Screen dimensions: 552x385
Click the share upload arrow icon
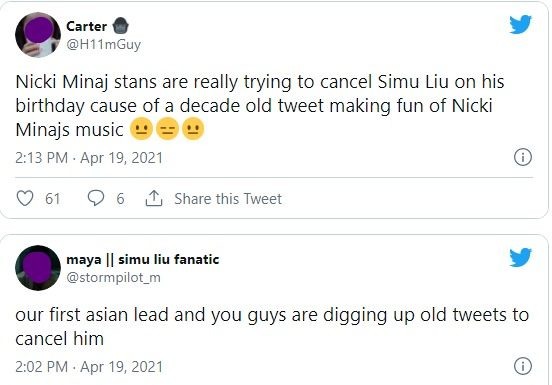(x=154, y=198)
